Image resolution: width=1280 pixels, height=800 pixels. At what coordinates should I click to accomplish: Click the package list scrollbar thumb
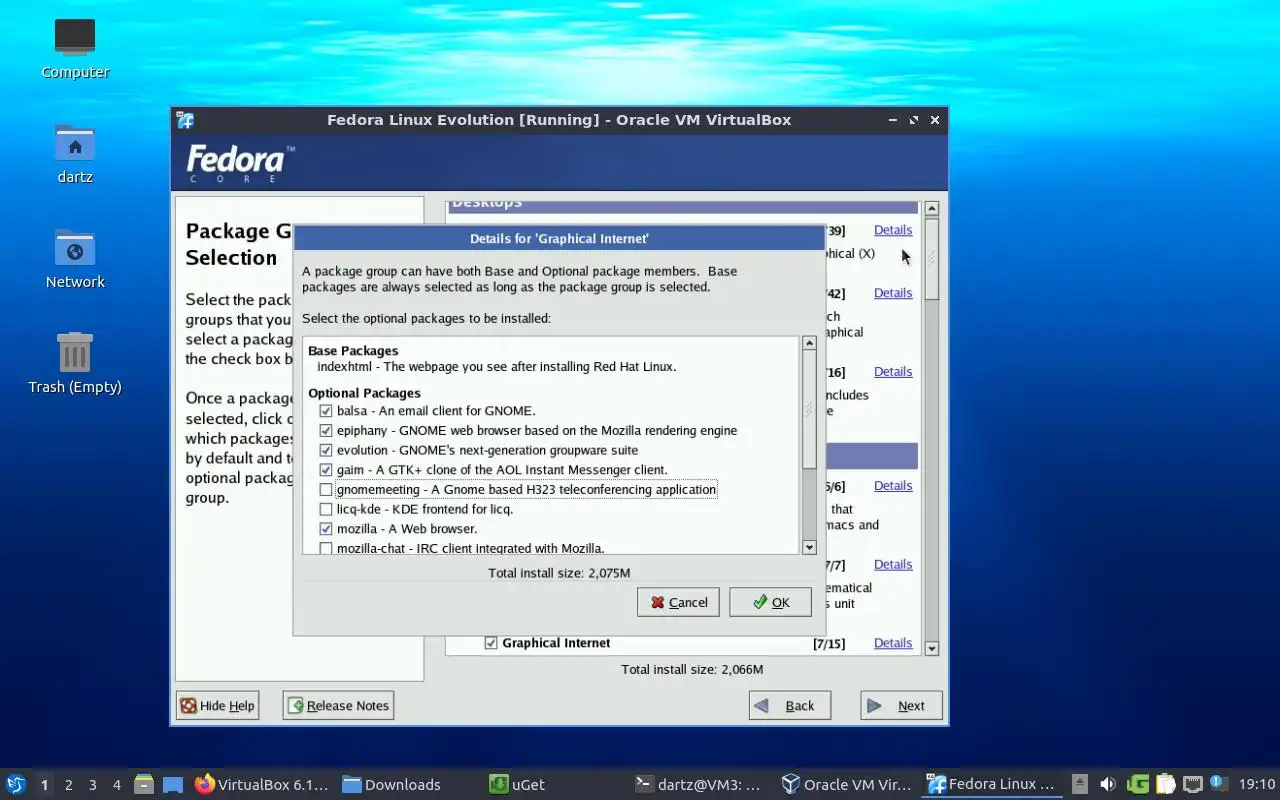tap(809, 409)
